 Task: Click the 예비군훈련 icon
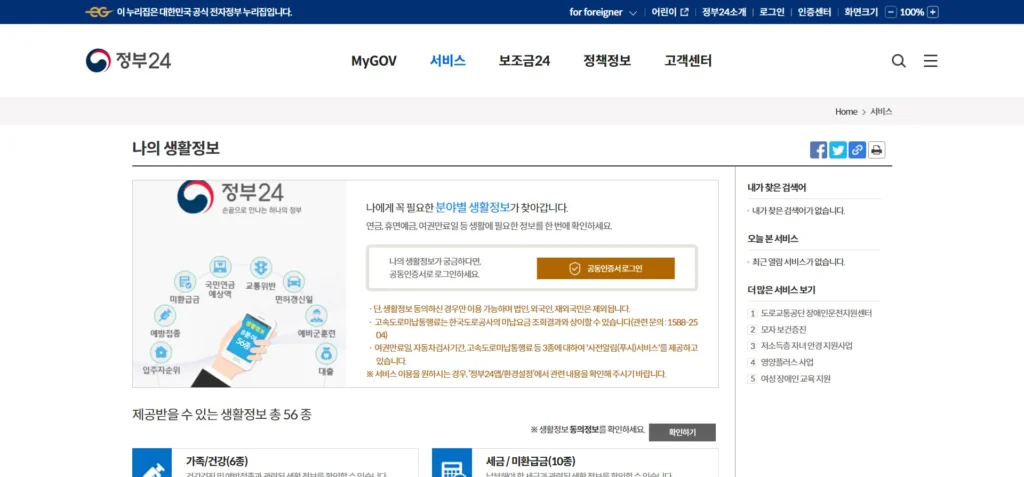pyautogui.click(x=316, y=316)
